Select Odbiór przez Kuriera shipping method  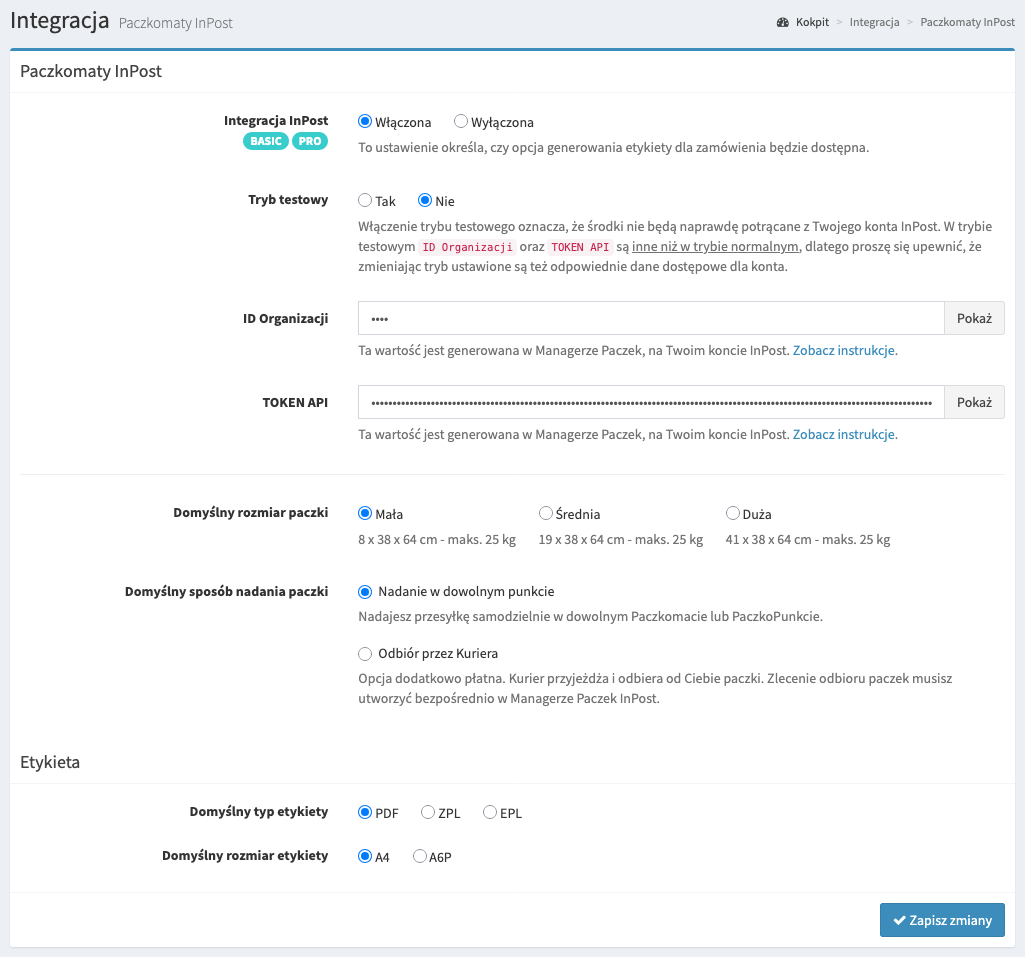(x=365, y=654)
